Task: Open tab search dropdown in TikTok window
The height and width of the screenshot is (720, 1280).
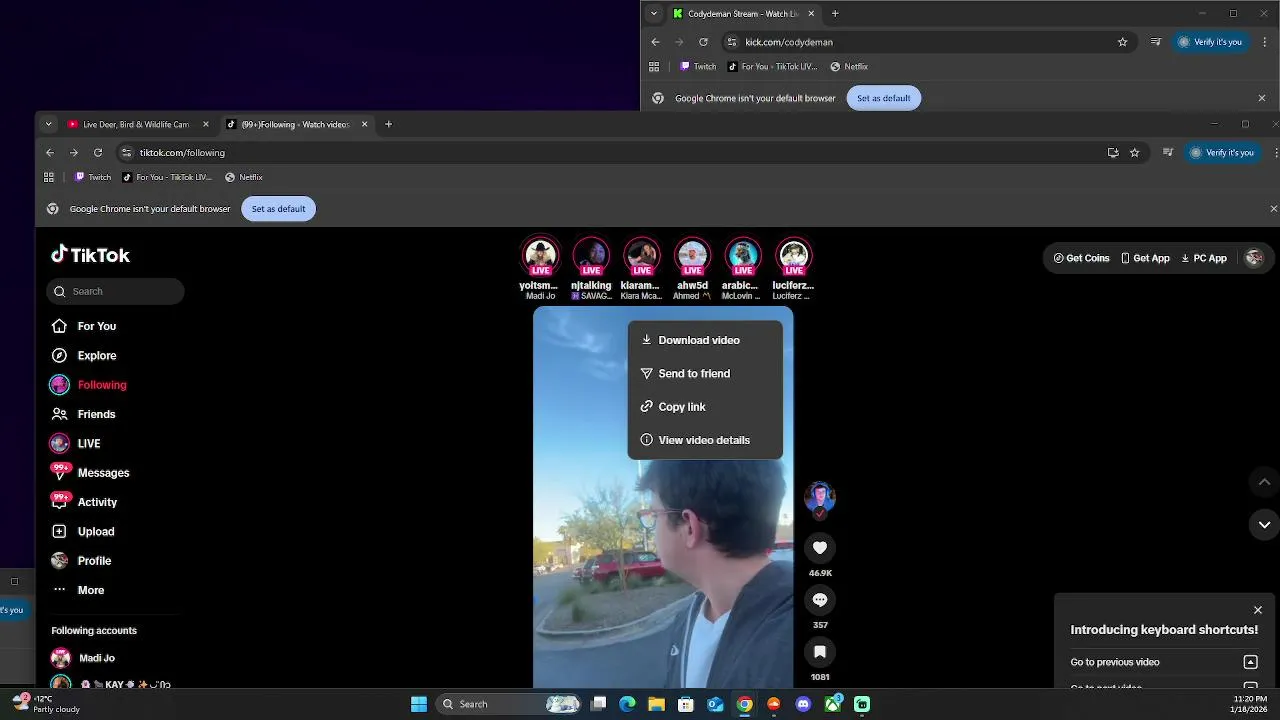Action: click(48, 124)
